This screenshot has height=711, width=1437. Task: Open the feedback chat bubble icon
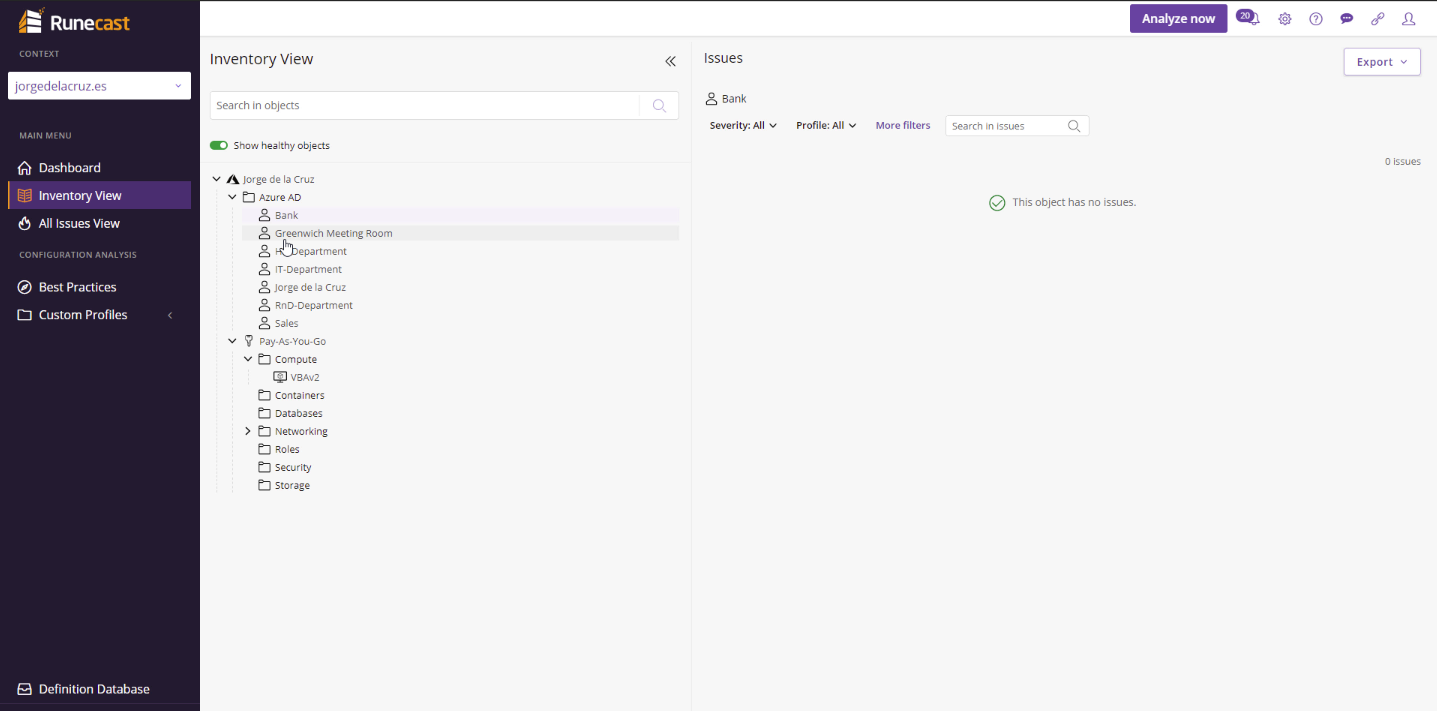coord(1347,19)
